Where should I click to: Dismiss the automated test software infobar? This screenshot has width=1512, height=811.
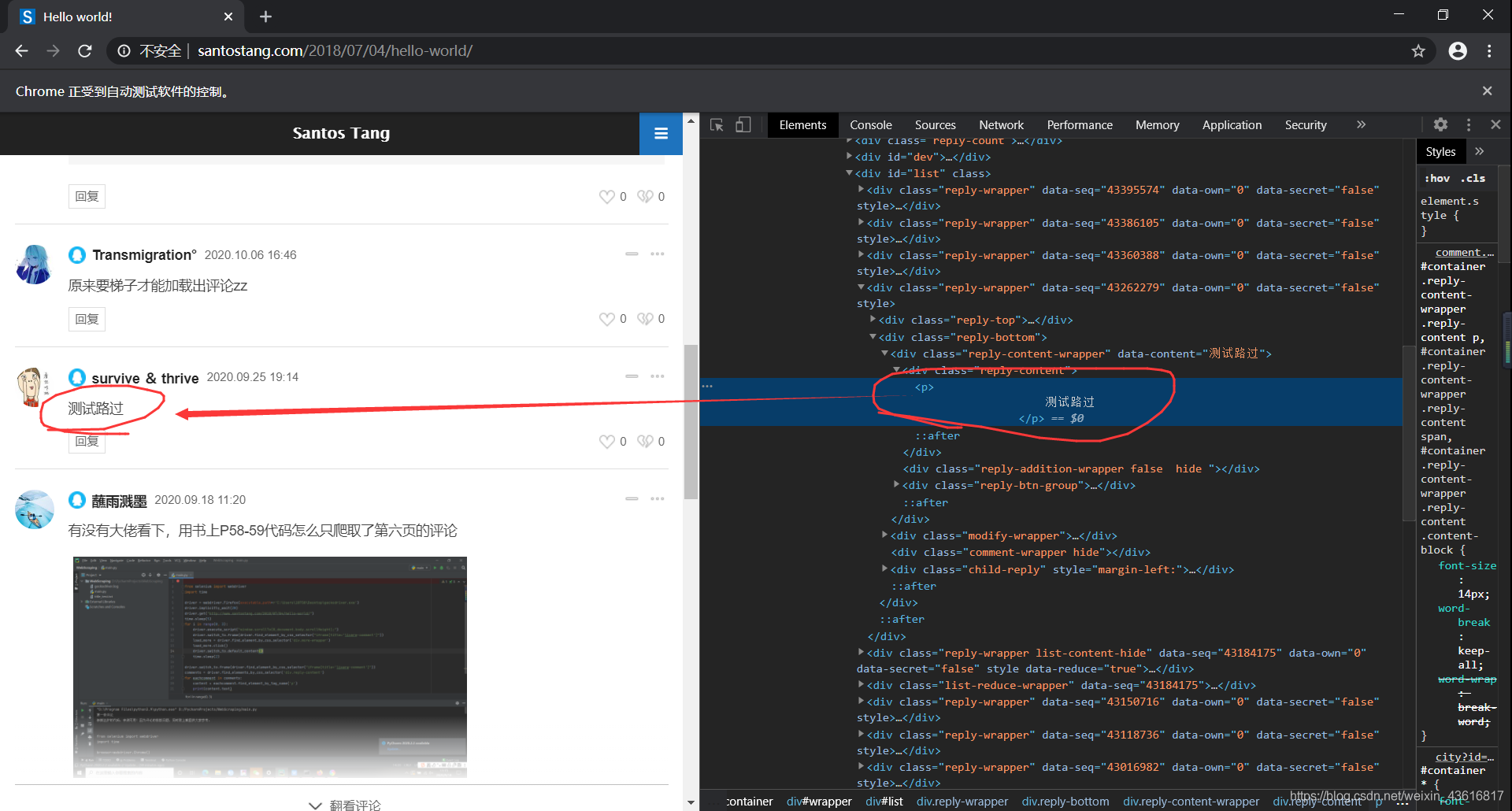1487,91
